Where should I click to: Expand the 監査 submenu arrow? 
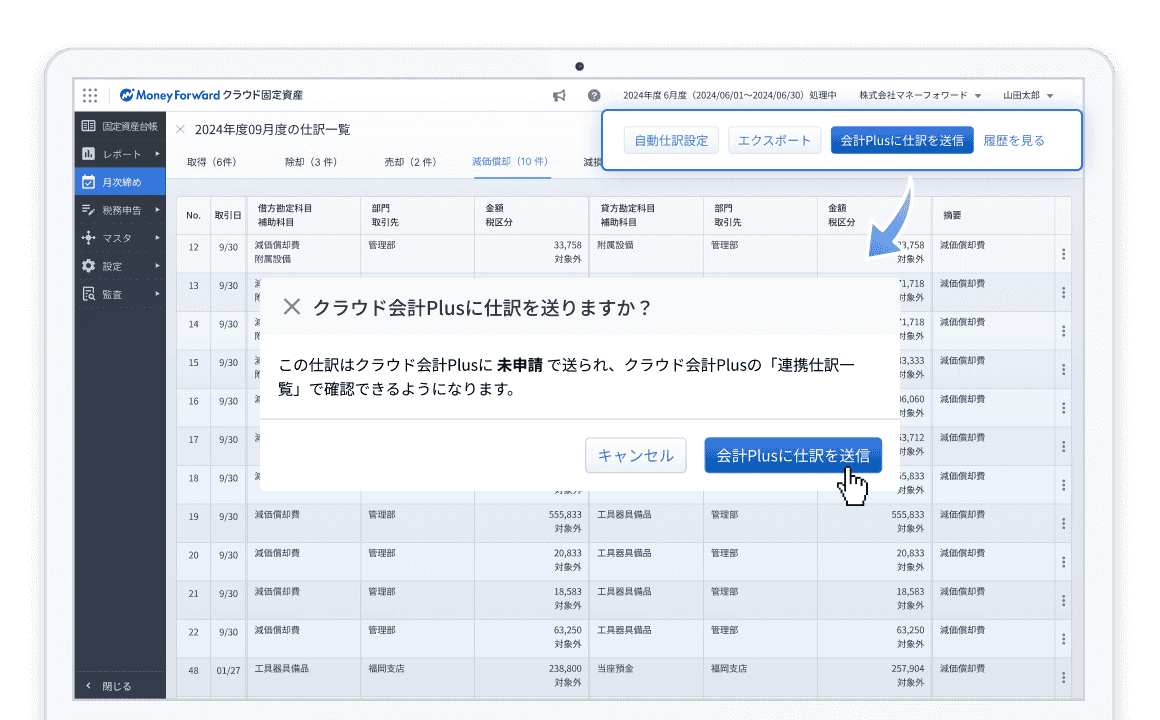click(157, 294)
